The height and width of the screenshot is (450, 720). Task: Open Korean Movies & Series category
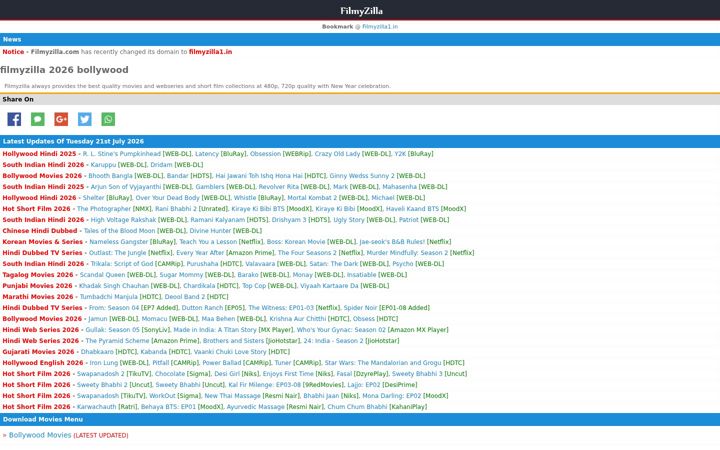tap(42, 242)
